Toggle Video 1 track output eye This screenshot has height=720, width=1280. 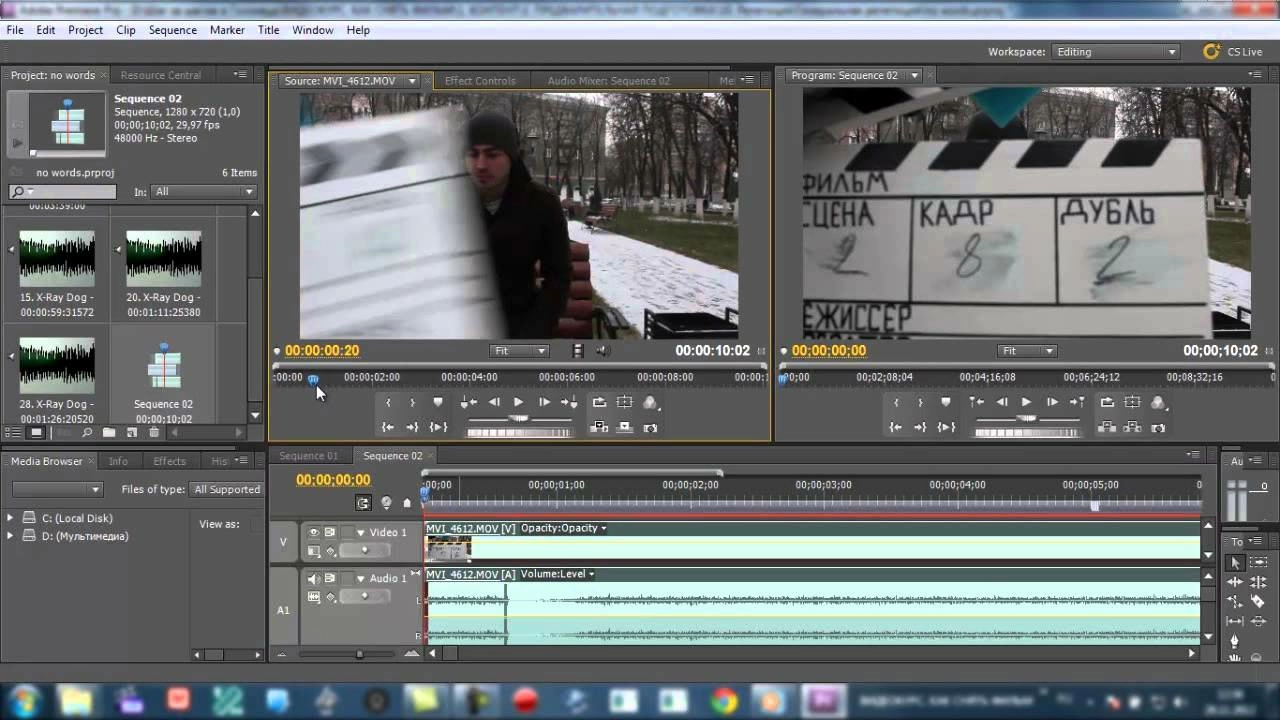pos(314,532)
